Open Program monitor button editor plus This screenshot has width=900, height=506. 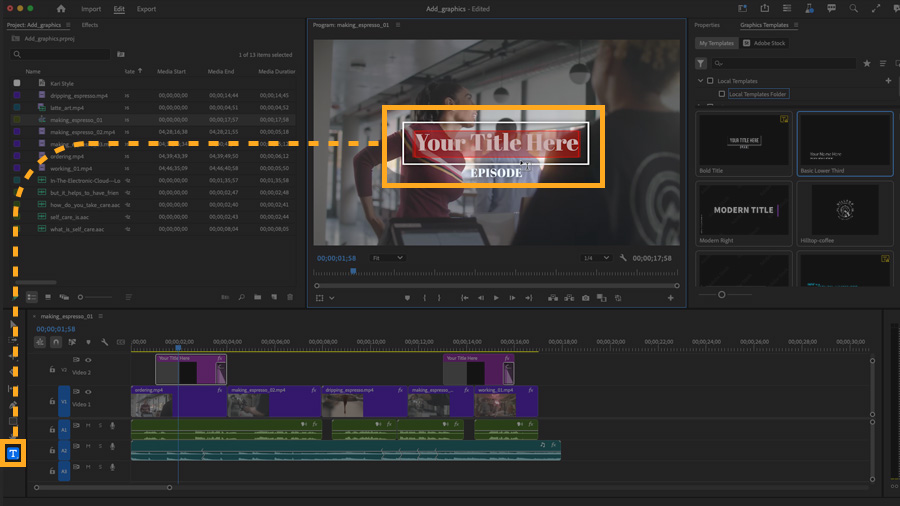(670, 298)
